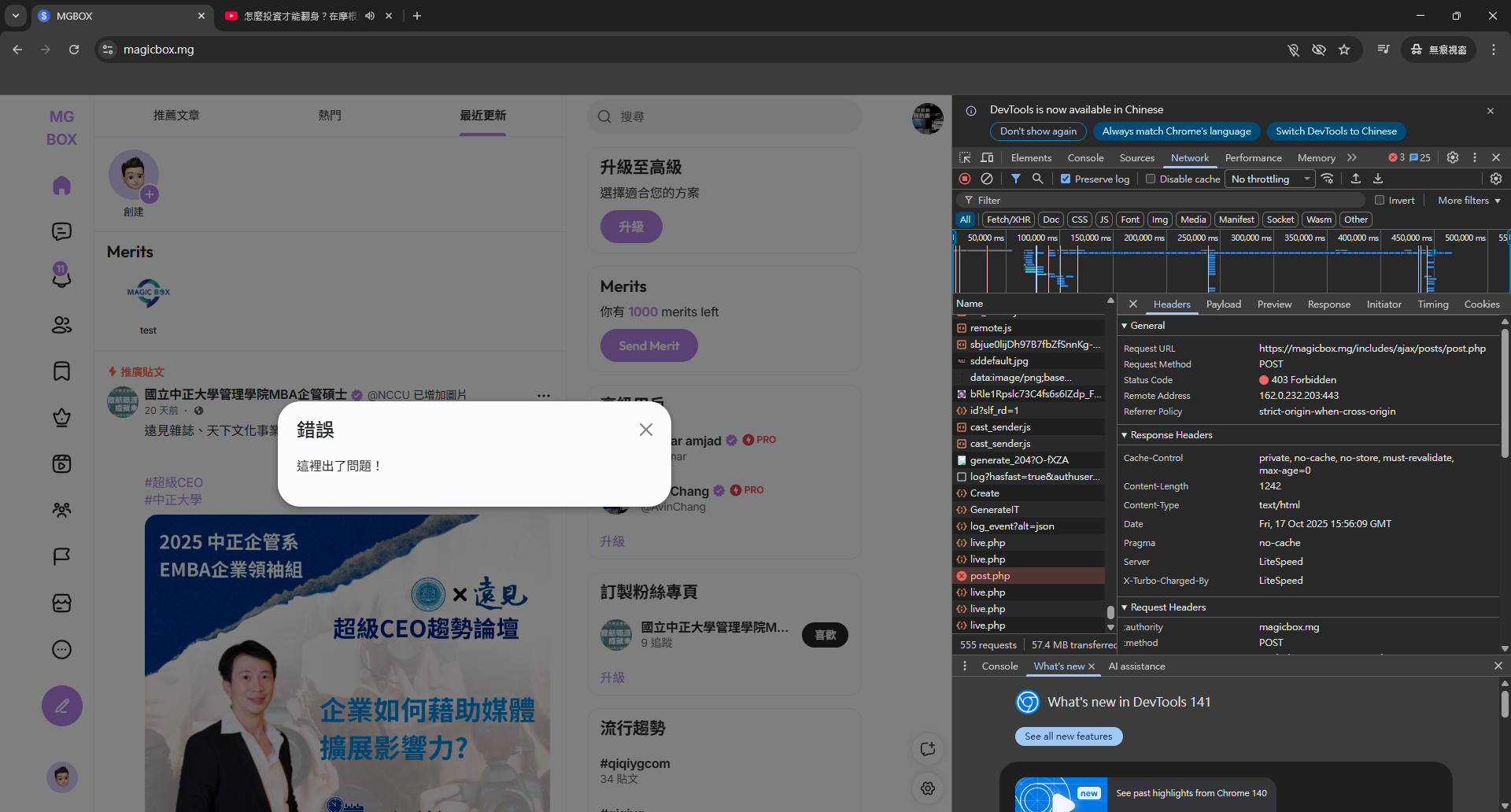Screen dimensions: 1511x812
Task: Click Switch DevTools to Chinese
Action: pos(1336,131)
